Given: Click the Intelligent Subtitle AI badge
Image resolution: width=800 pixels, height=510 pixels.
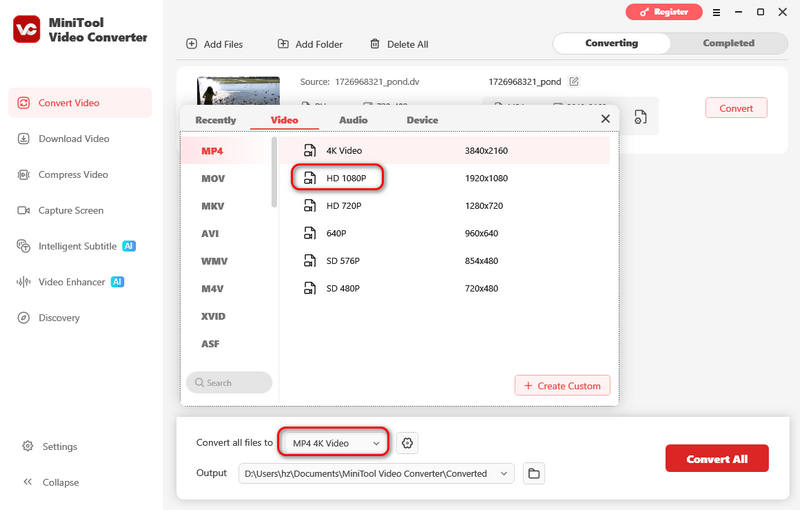Looking at the screenshot, I should (x=129, y=246).
